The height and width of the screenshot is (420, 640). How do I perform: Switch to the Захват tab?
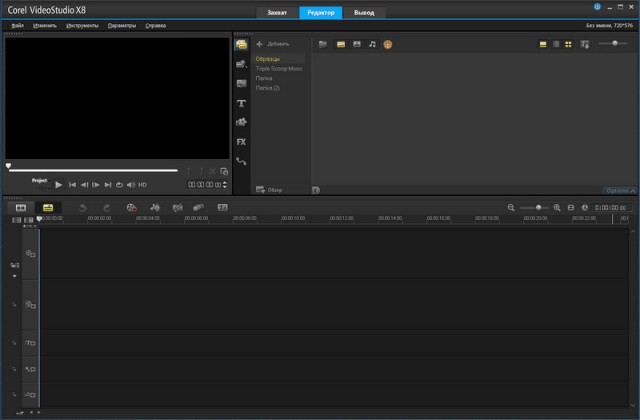point(277,13)
